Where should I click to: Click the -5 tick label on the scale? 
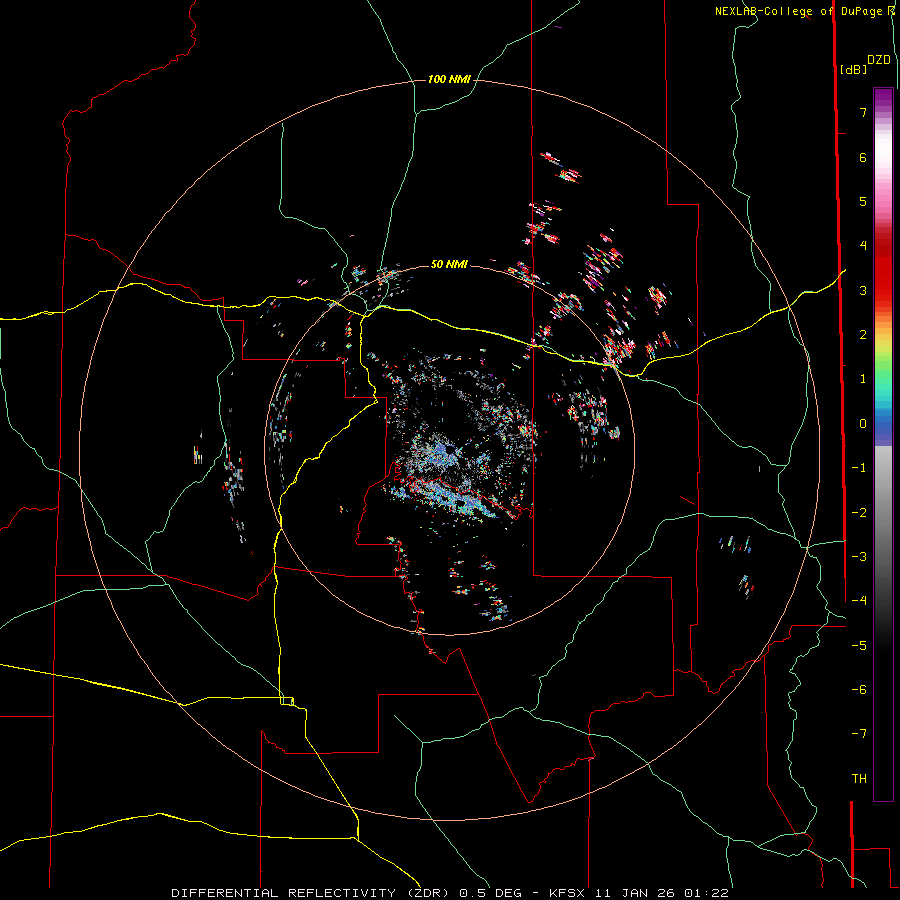pyautogui.click(x=859, y=646)
